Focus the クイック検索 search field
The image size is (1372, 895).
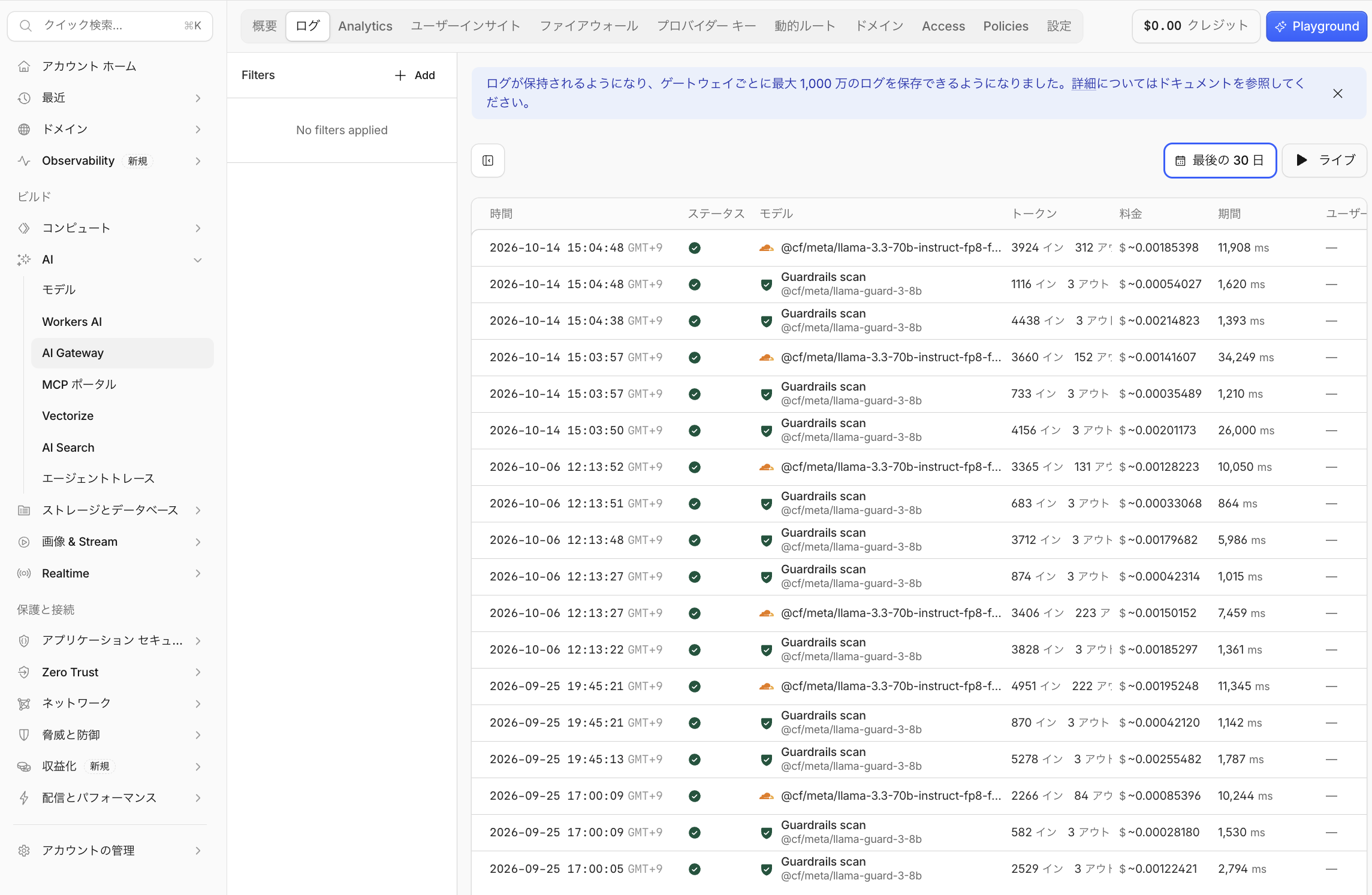110,26
